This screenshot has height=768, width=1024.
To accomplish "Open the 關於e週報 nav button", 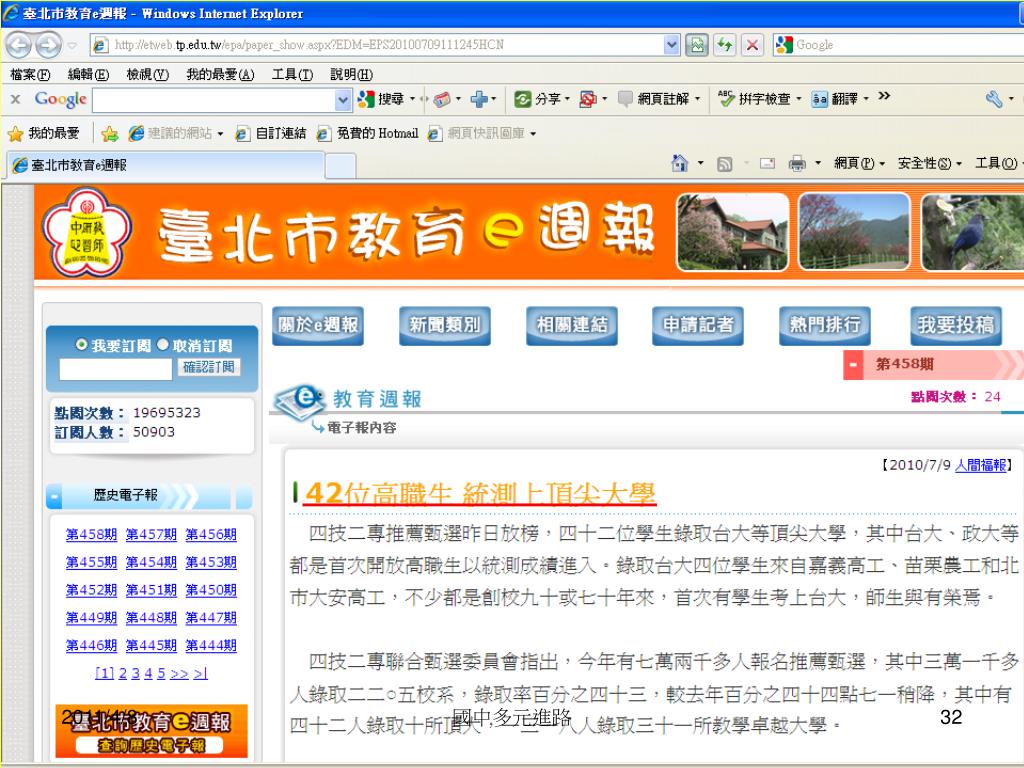I will click(318, 325).
